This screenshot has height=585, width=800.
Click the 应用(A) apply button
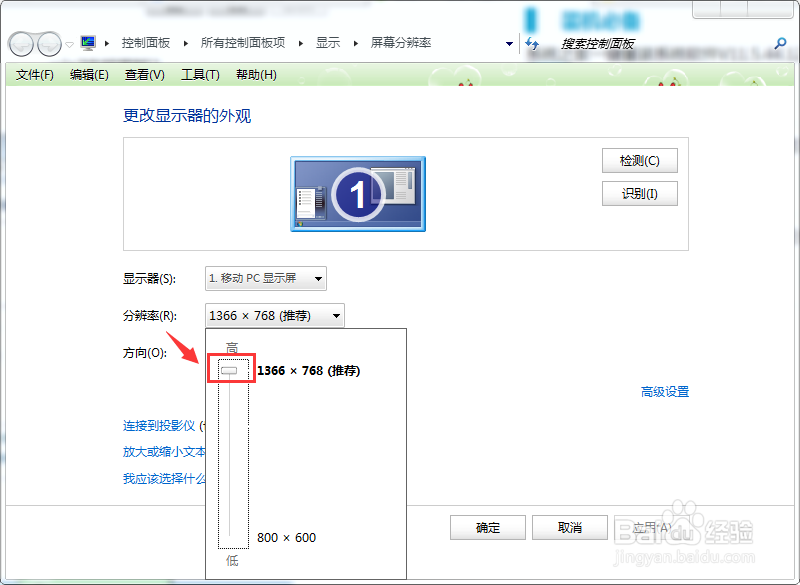[x=652, y=527]
